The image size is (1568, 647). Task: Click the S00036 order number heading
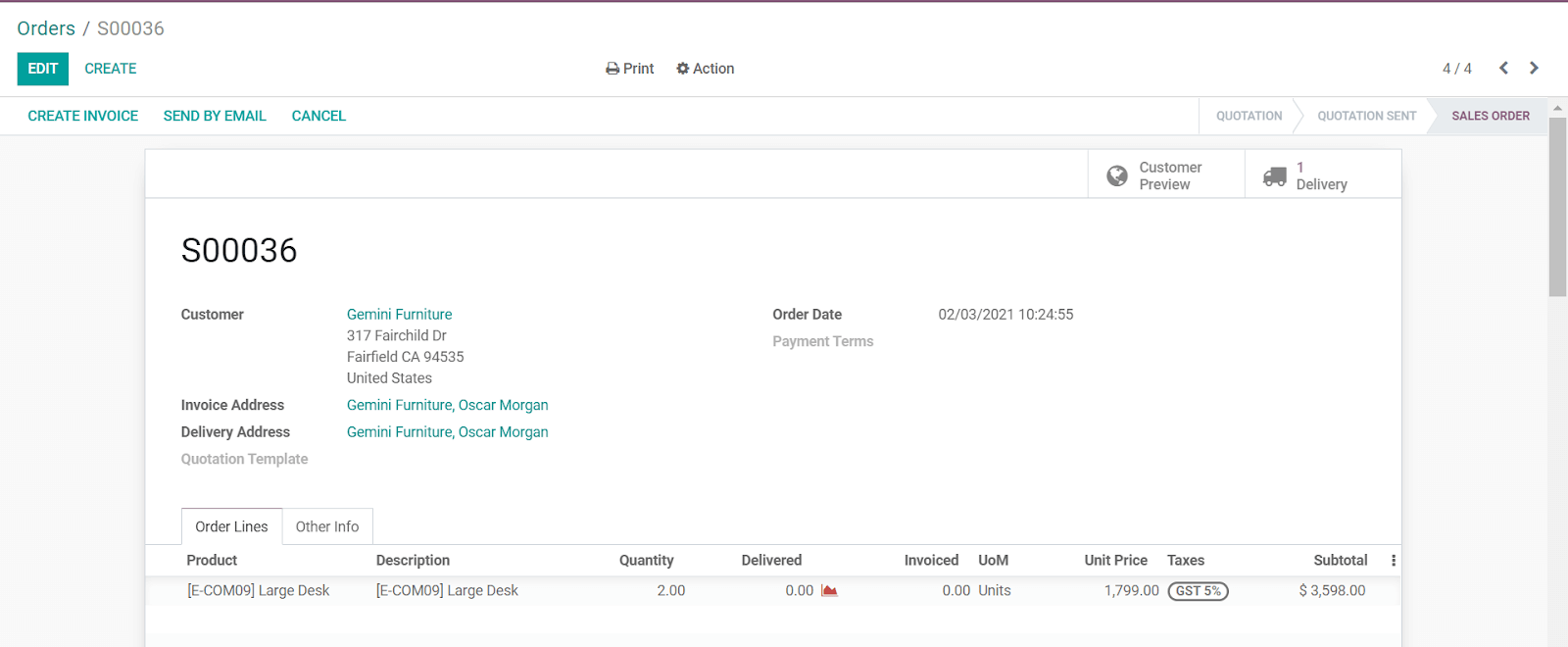pos(239,251)
